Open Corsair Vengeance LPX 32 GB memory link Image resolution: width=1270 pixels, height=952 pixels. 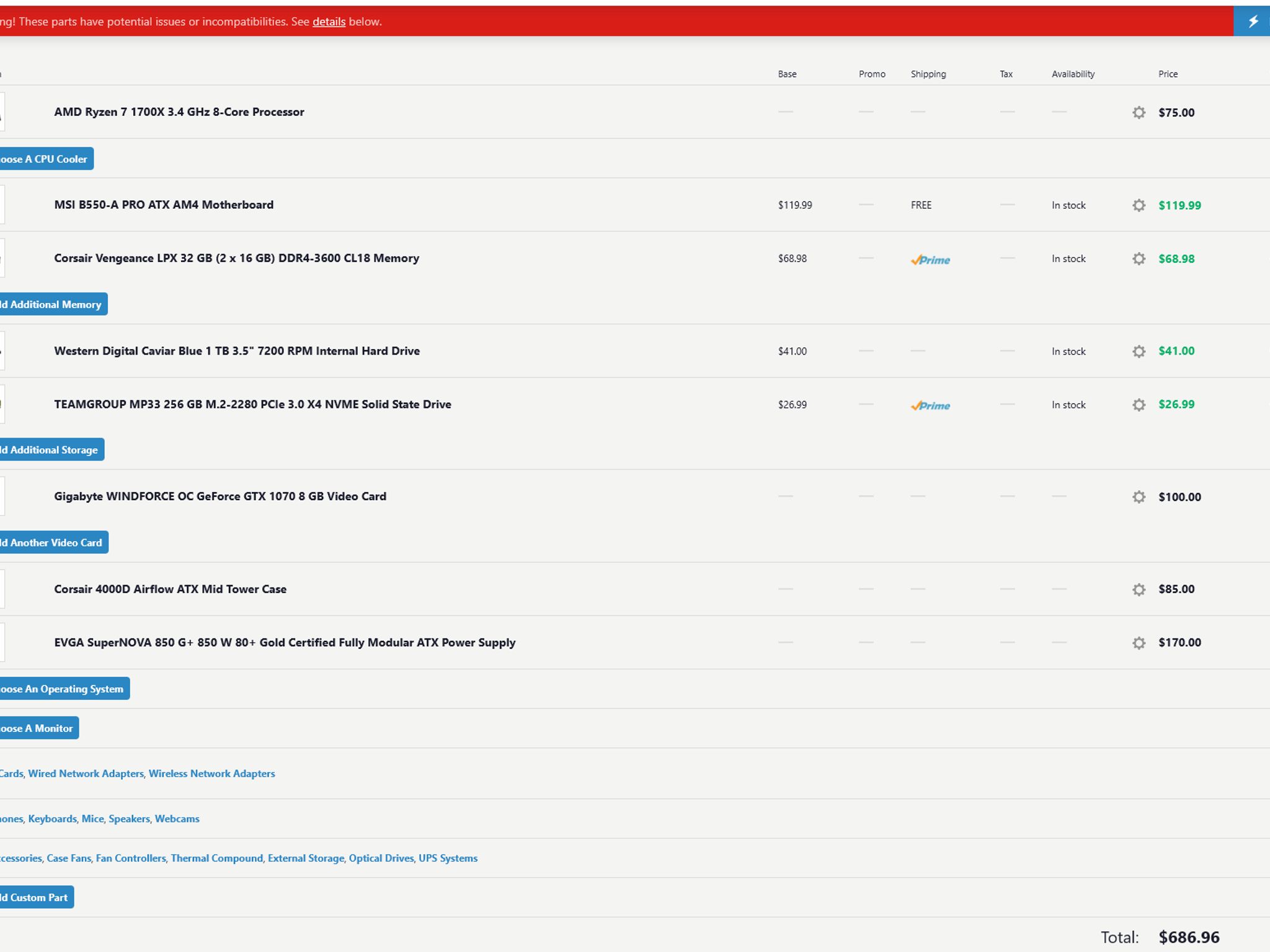236,258
